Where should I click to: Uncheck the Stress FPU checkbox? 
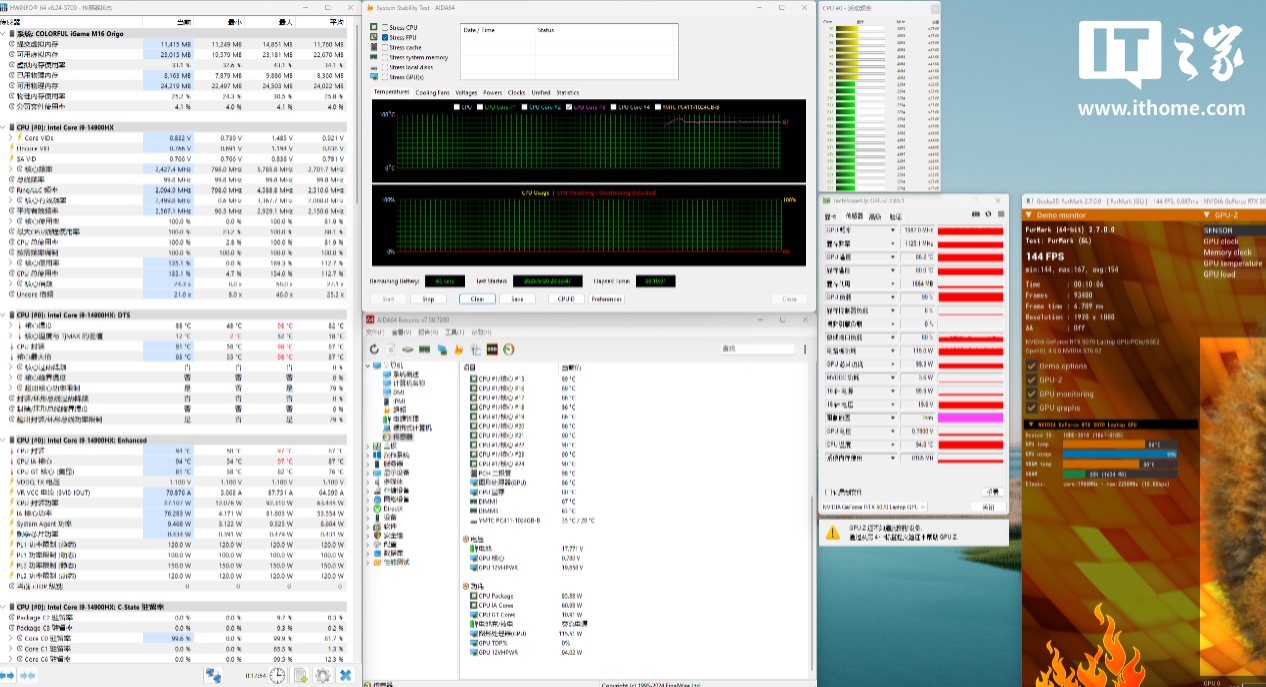point(386,37)
